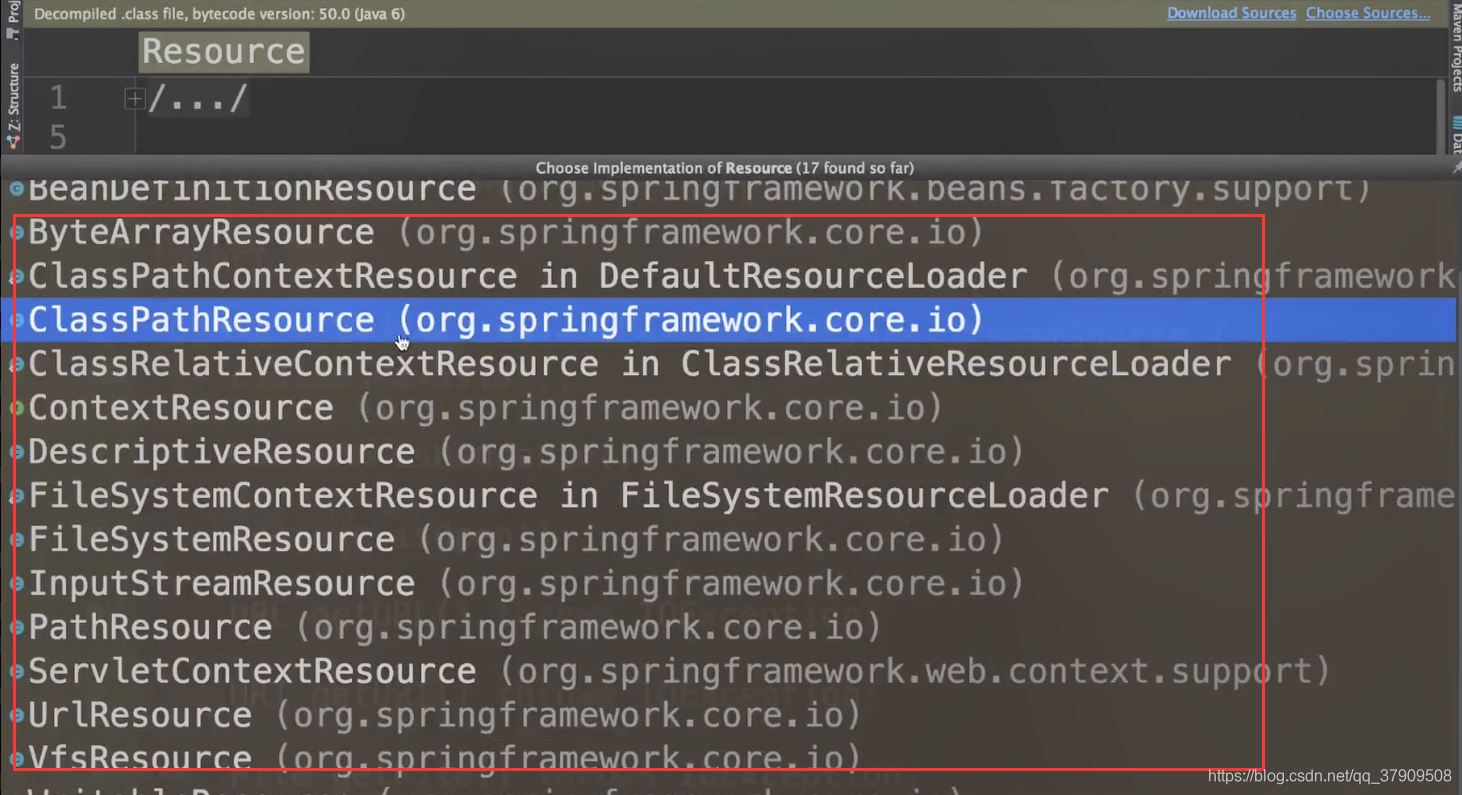Open the Structure tool window tab

pos(13,107)
